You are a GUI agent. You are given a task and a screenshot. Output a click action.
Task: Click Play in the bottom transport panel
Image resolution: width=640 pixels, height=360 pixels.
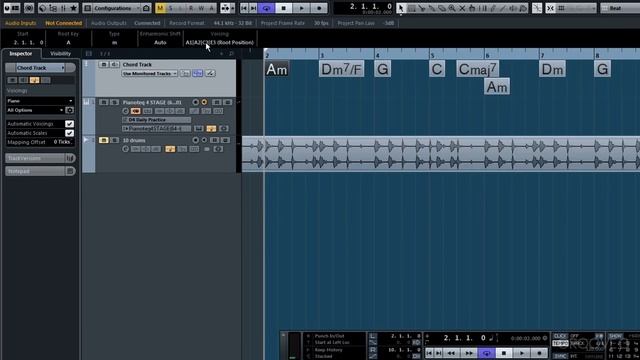click(522, 353)
